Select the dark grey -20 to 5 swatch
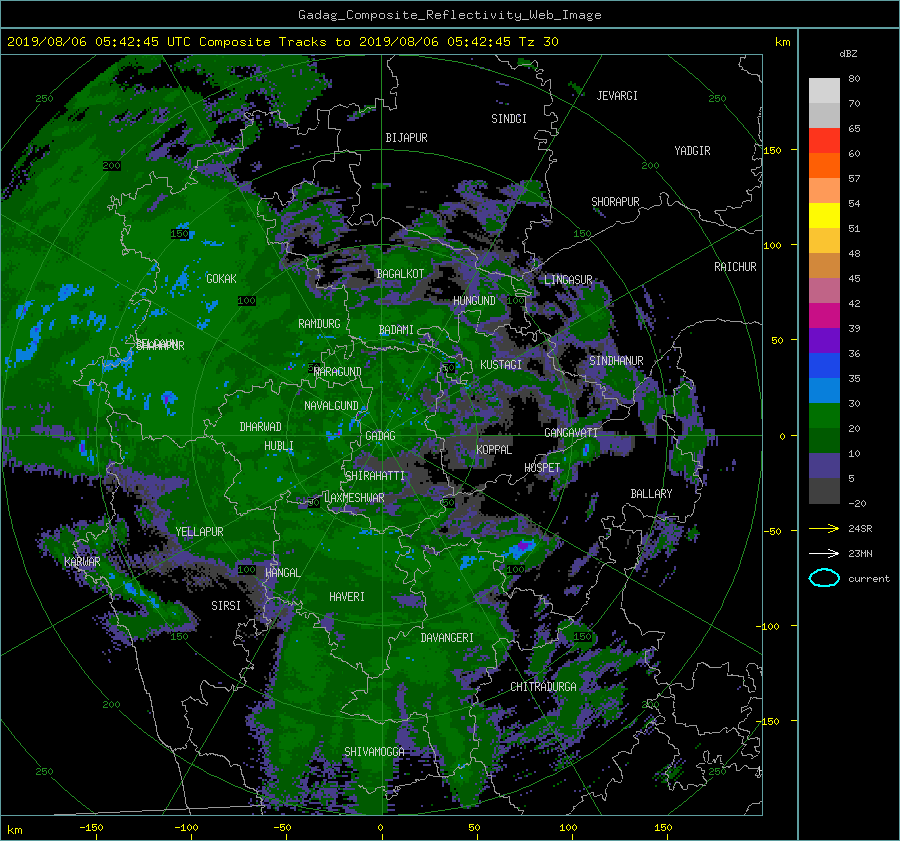The width and height of the screenshot is (900, 841). coord(824,491)
